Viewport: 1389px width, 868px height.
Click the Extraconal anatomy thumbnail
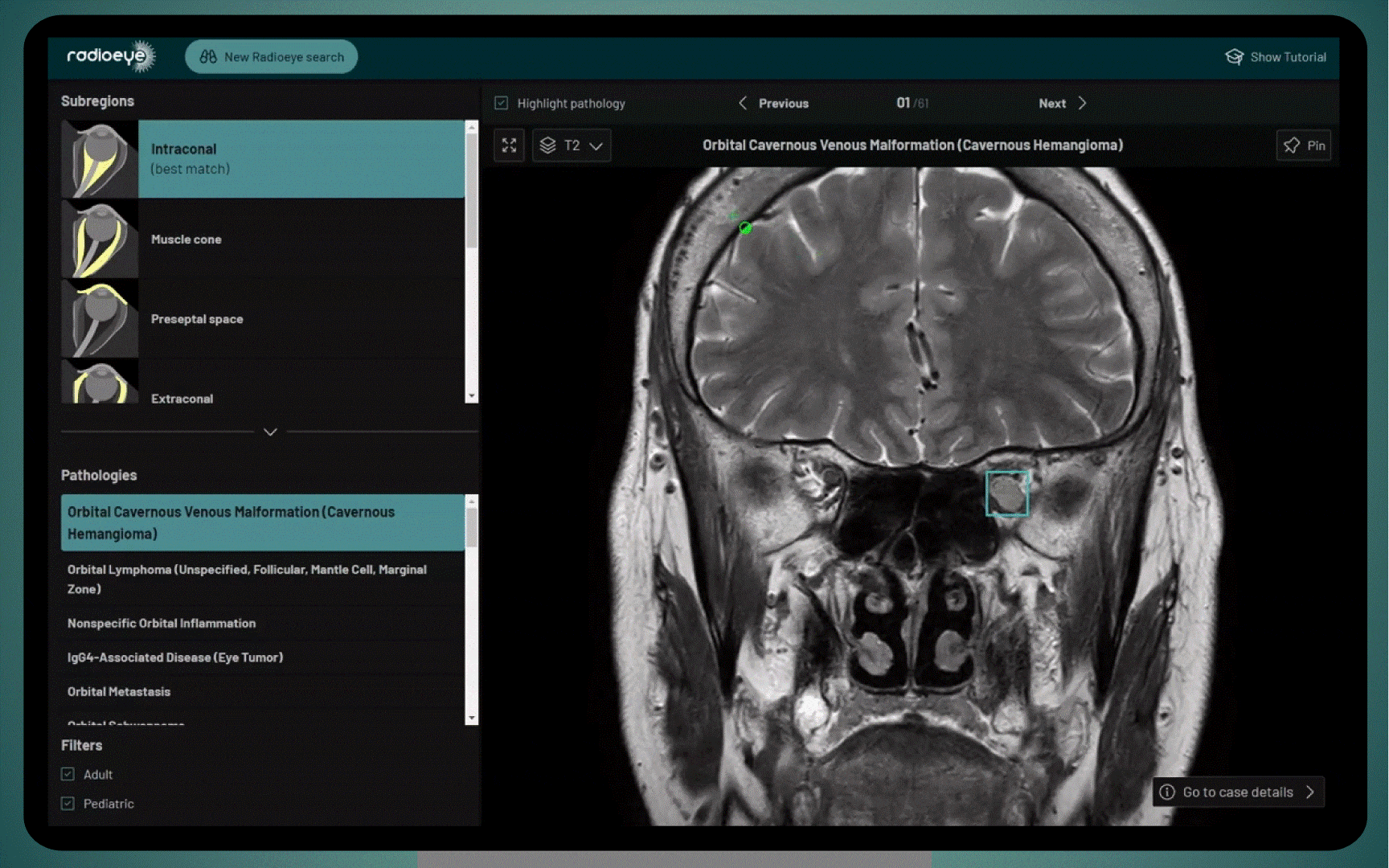100,382
